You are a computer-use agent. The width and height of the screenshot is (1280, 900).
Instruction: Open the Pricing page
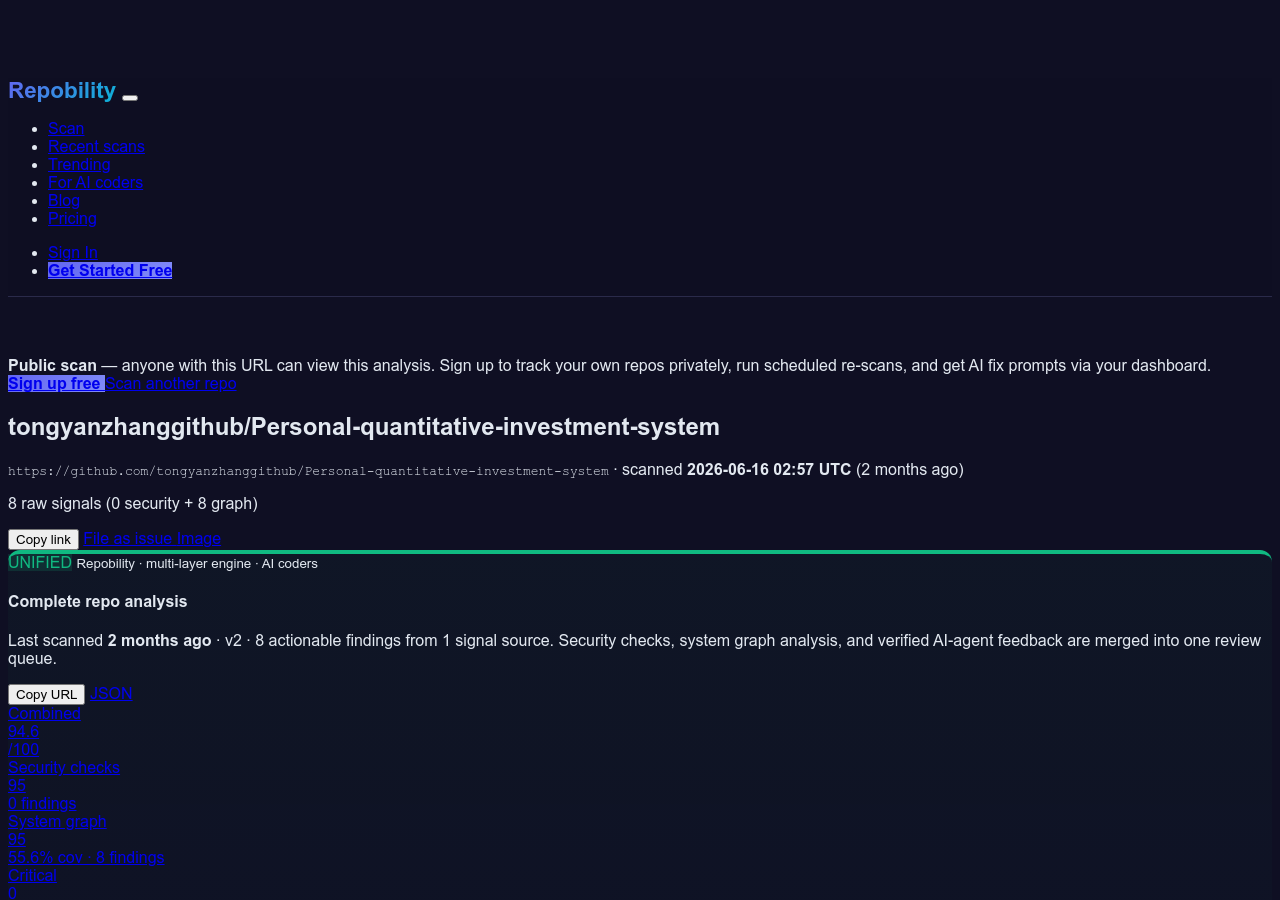pos(72,218)
